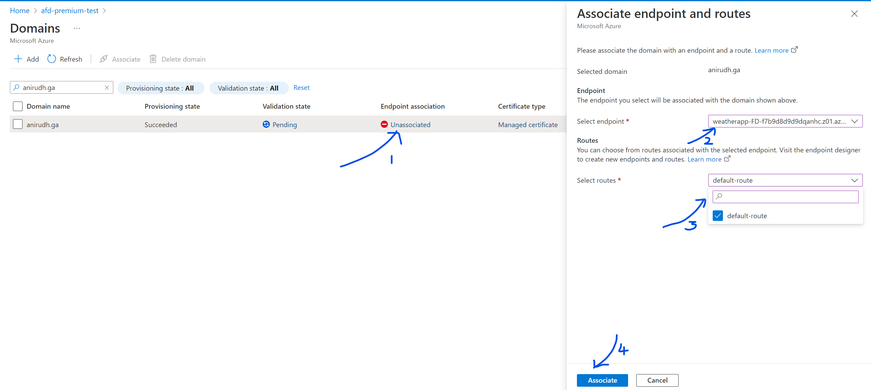871x390 pixels.
Task: Click the Add domain plus icon
Action: click(x=18, y=59)
